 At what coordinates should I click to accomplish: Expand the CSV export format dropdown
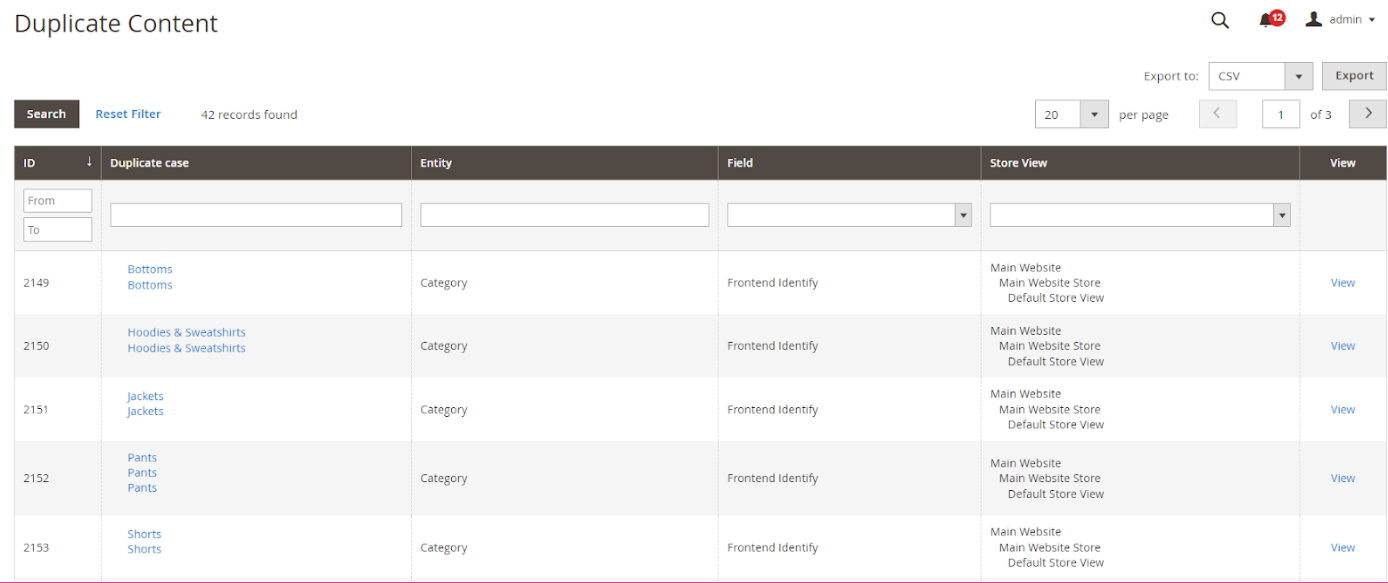[x=1298, y=76]
